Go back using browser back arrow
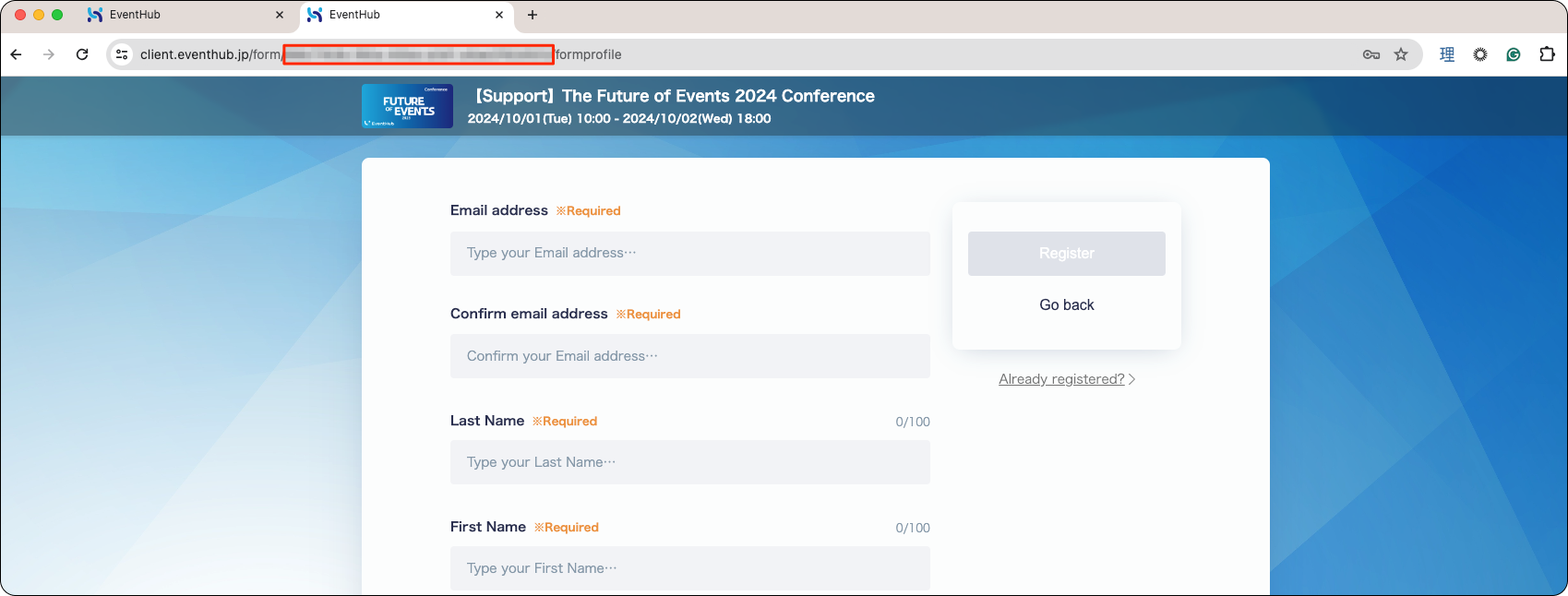 click(17, 54)
